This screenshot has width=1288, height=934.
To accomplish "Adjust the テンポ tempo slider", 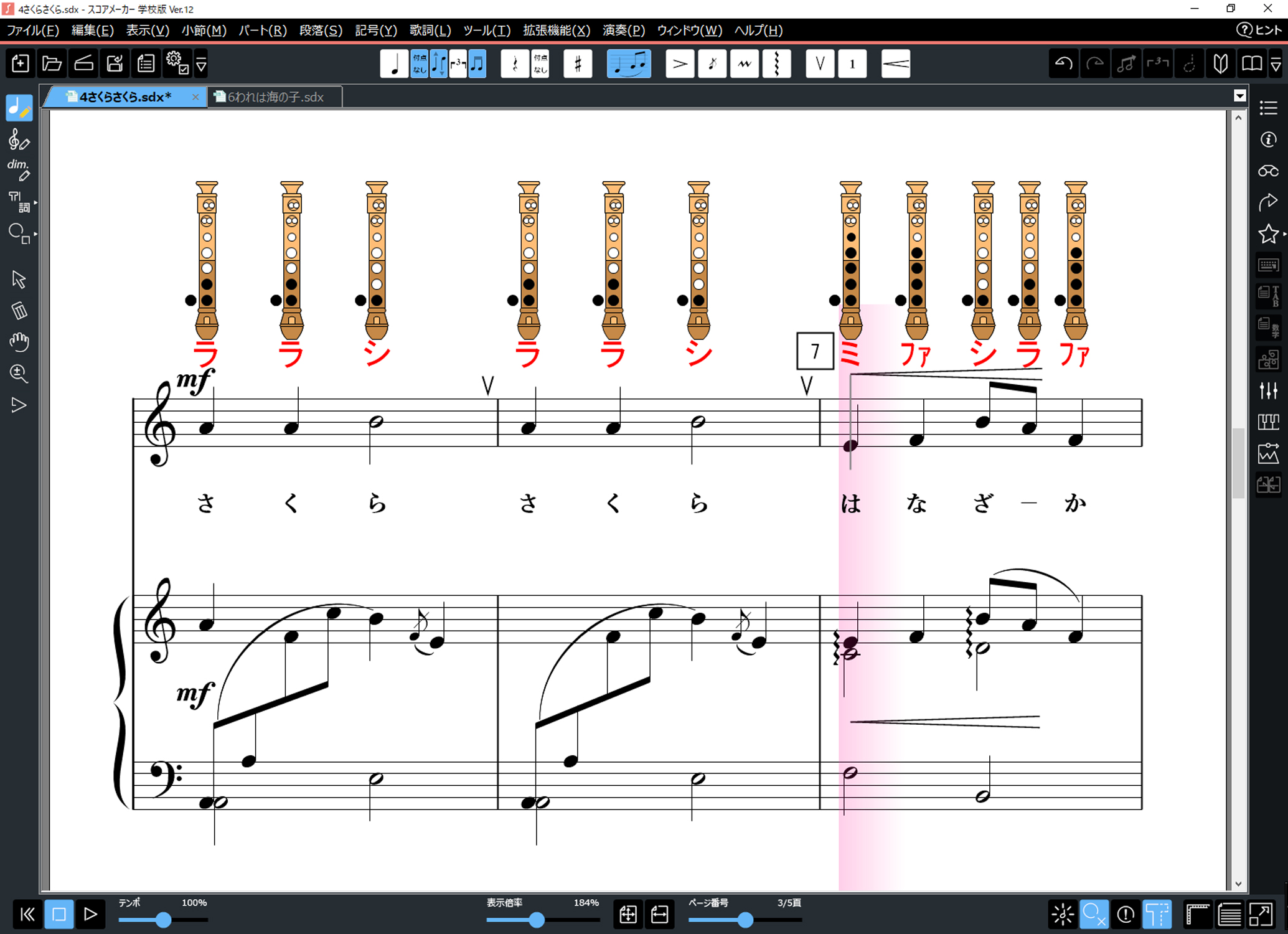I will point(163,920).
